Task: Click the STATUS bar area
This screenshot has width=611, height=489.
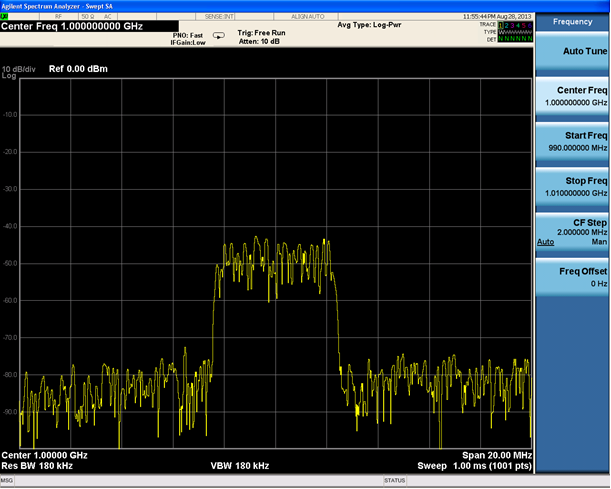Action: tap(395, 481)
